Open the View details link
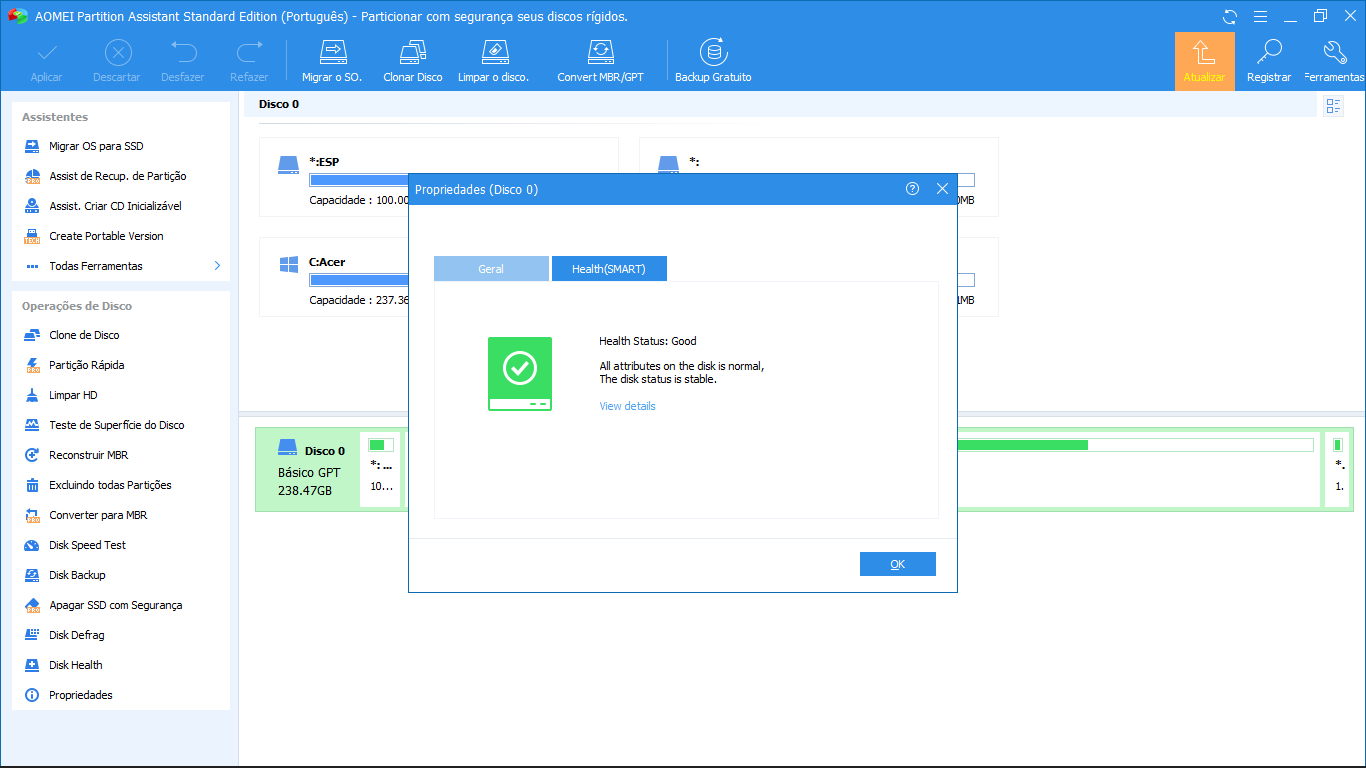 tap(627, 406)
